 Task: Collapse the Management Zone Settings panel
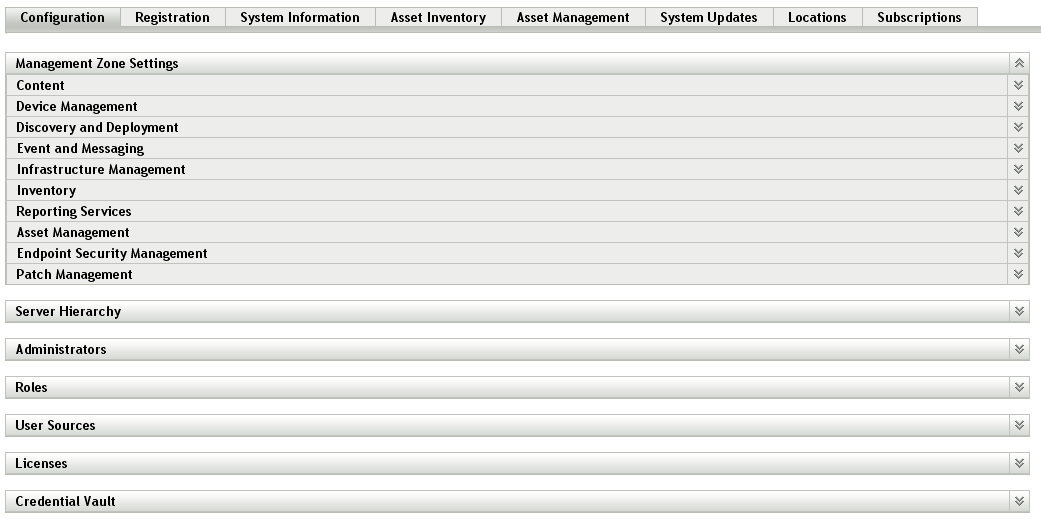[1019, 63]
